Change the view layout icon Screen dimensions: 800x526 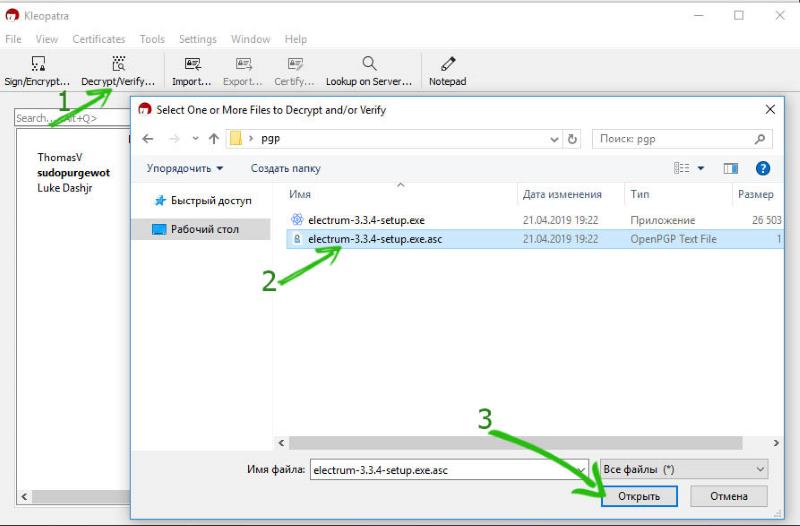click(682, 168)
